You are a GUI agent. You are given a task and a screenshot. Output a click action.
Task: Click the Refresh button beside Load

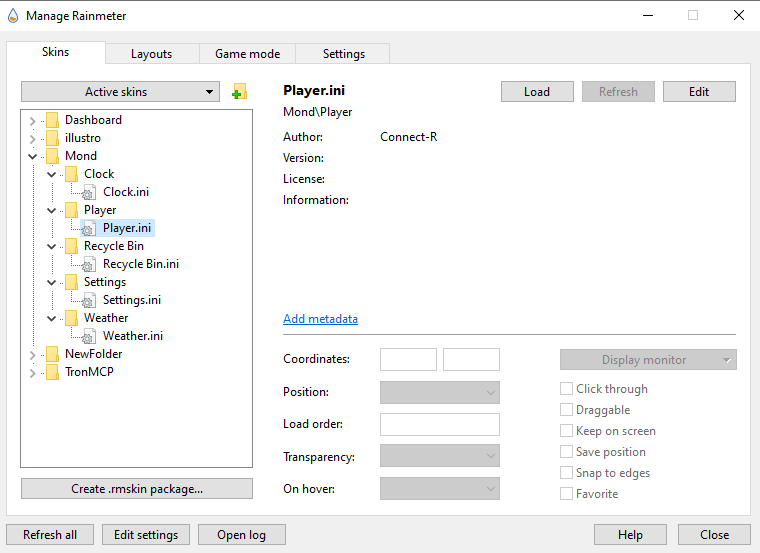[x=618, y=92]
